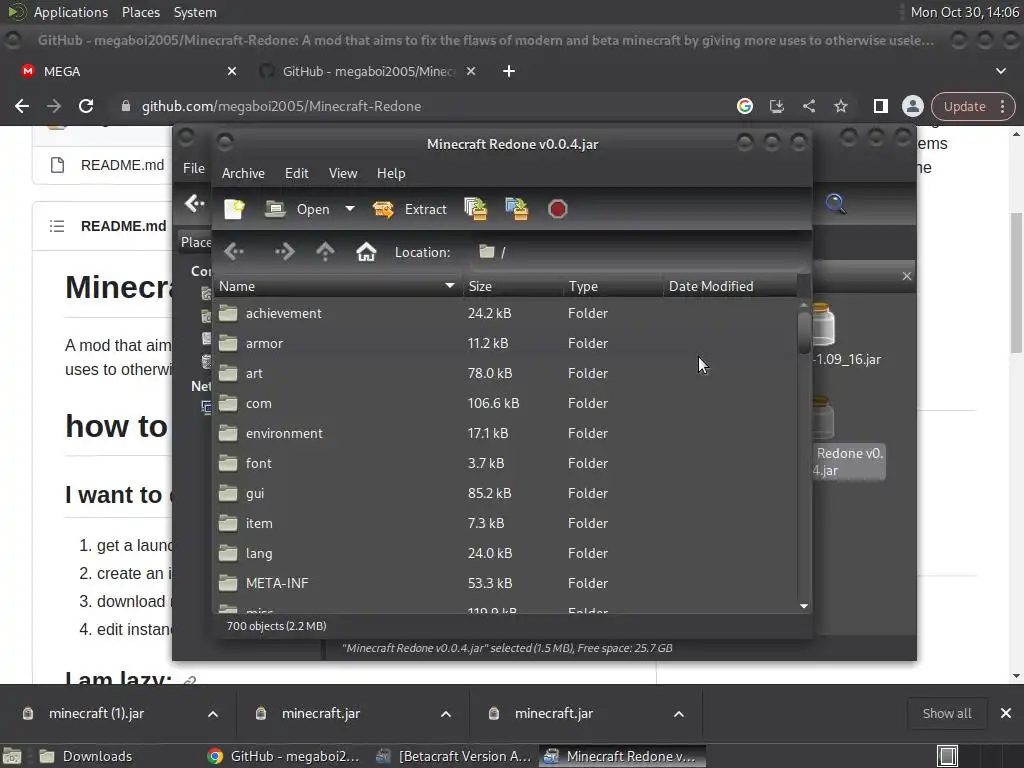Click the scroll down arrow in archive list
This screenshot has width=1024, height=768.
804,606
